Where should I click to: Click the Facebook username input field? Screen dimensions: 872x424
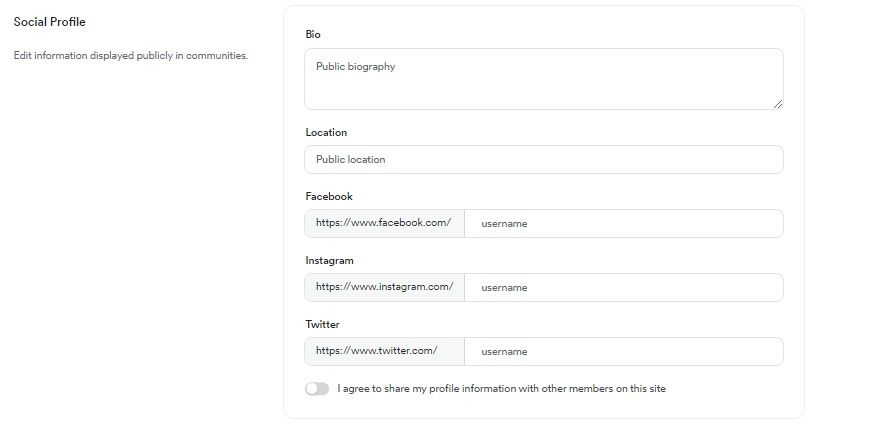tap(623, 224)
